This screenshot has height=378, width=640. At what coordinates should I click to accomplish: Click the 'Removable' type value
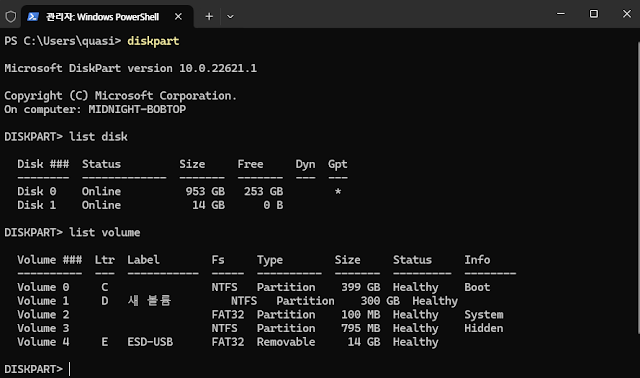pos(286,342)
